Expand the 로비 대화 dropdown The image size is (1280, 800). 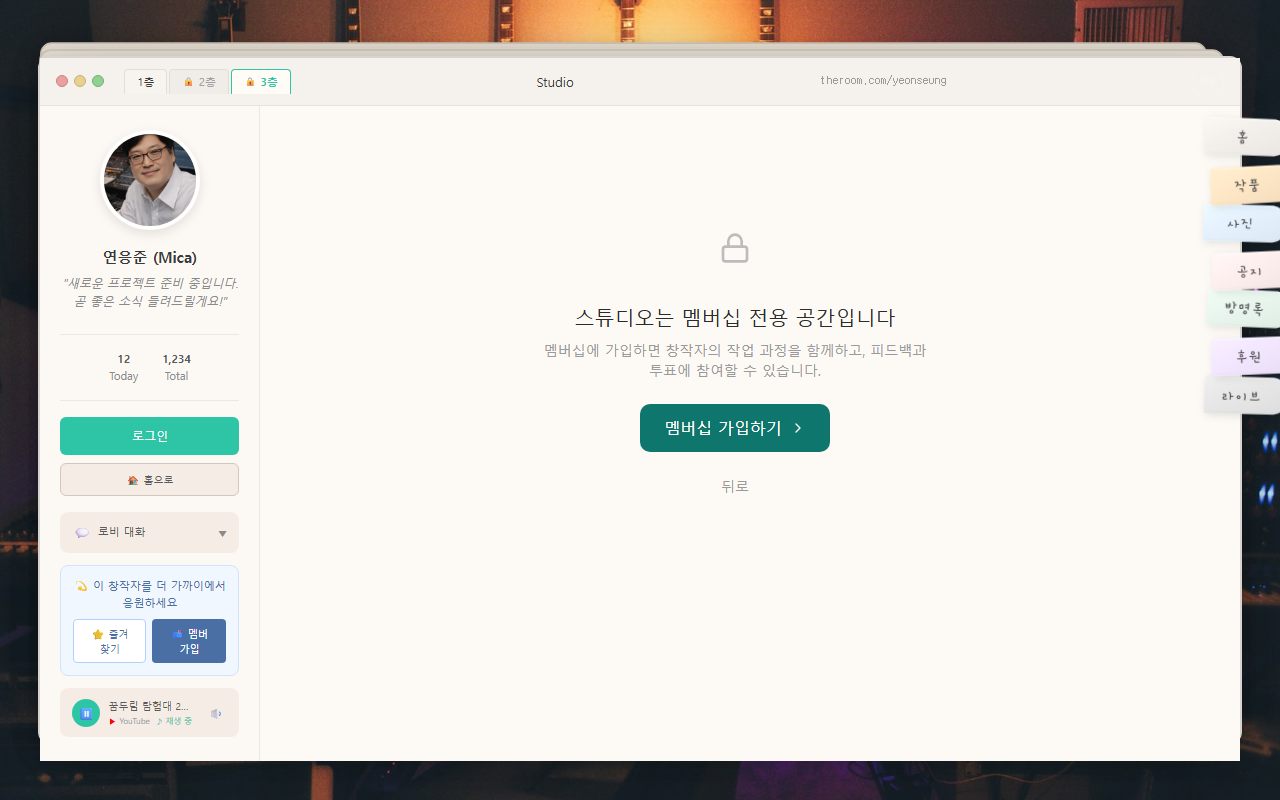[x=222, y=532]
